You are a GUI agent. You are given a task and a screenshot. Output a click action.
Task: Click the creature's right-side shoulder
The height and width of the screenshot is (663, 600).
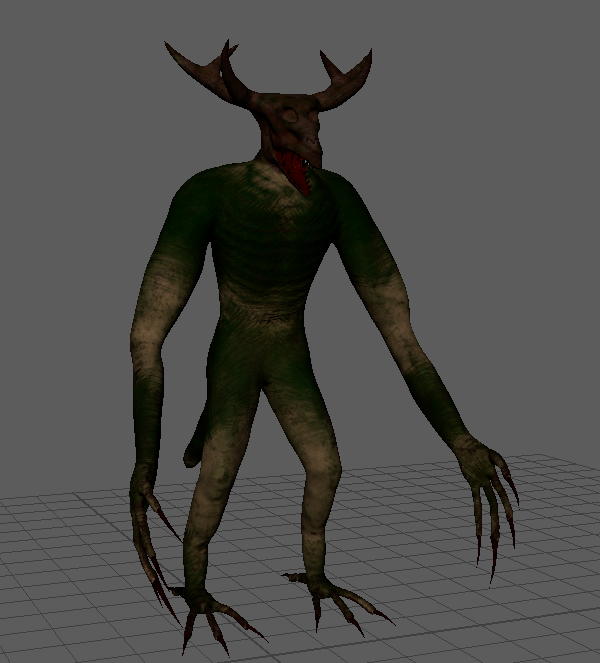coord(352,205)
